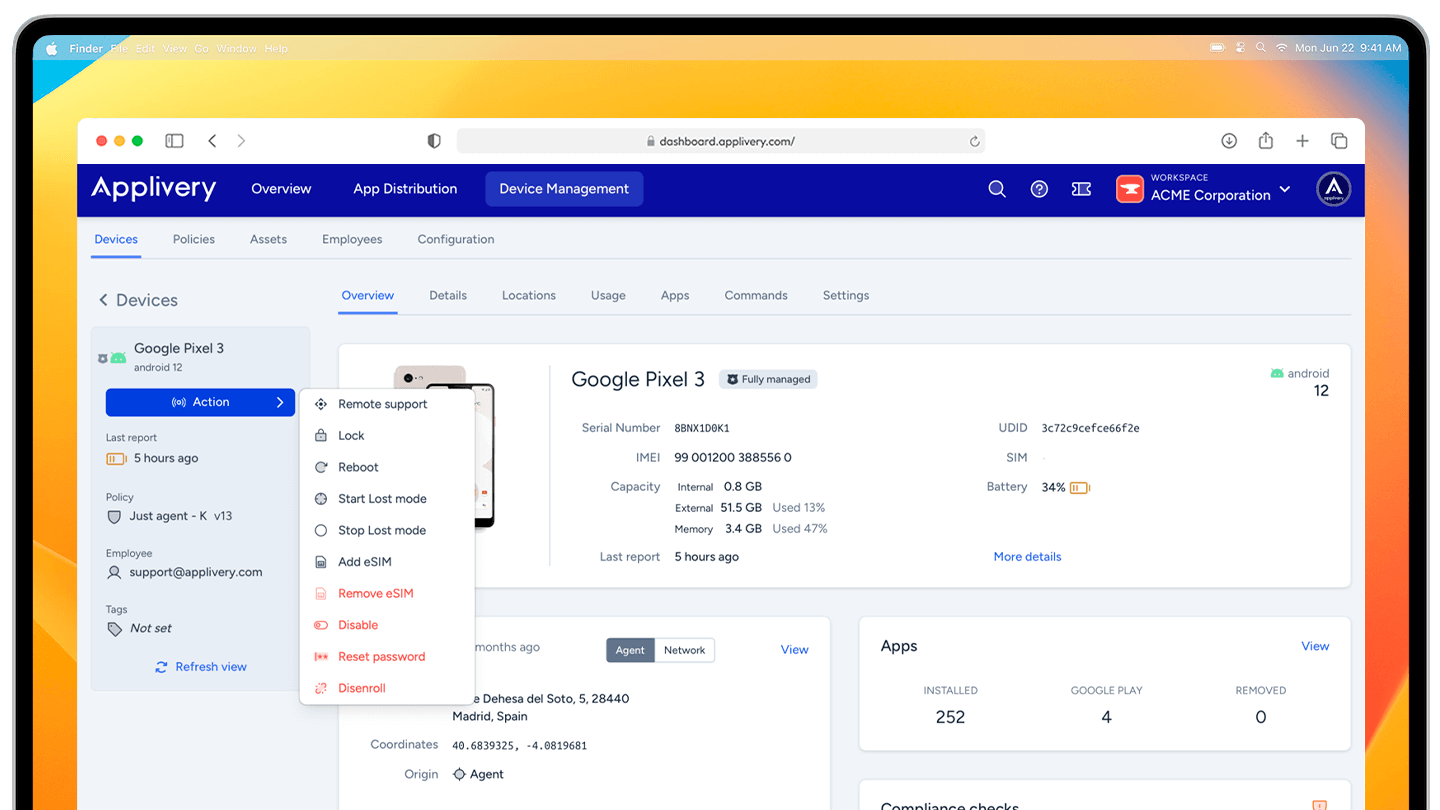Select Network in location toggle
Image resolution: width=1440 pixels, height=810 pixels.
click(x=685, y=650)
